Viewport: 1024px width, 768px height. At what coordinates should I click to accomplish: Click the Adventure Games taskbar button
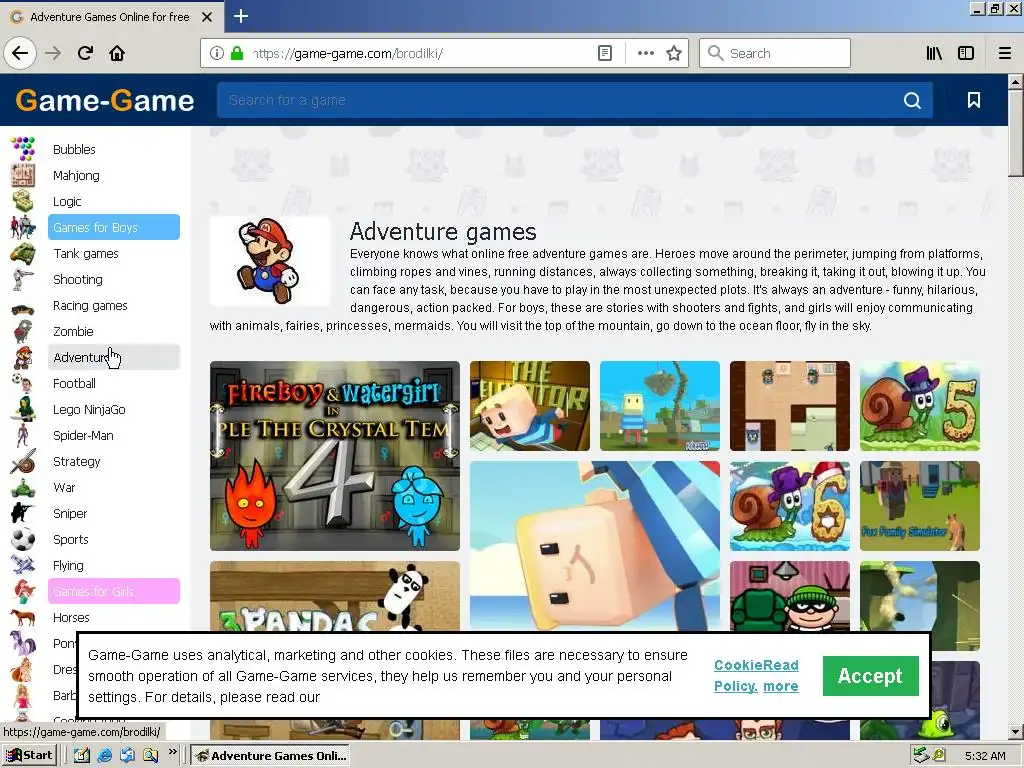(x=270, y=756)
